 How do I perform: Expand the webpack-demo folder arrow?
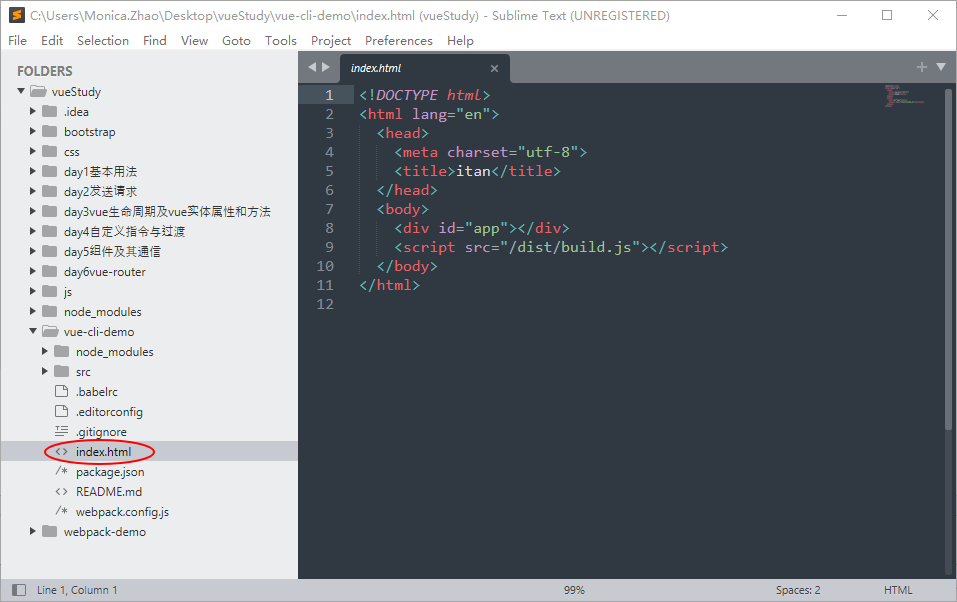point(33,531)
